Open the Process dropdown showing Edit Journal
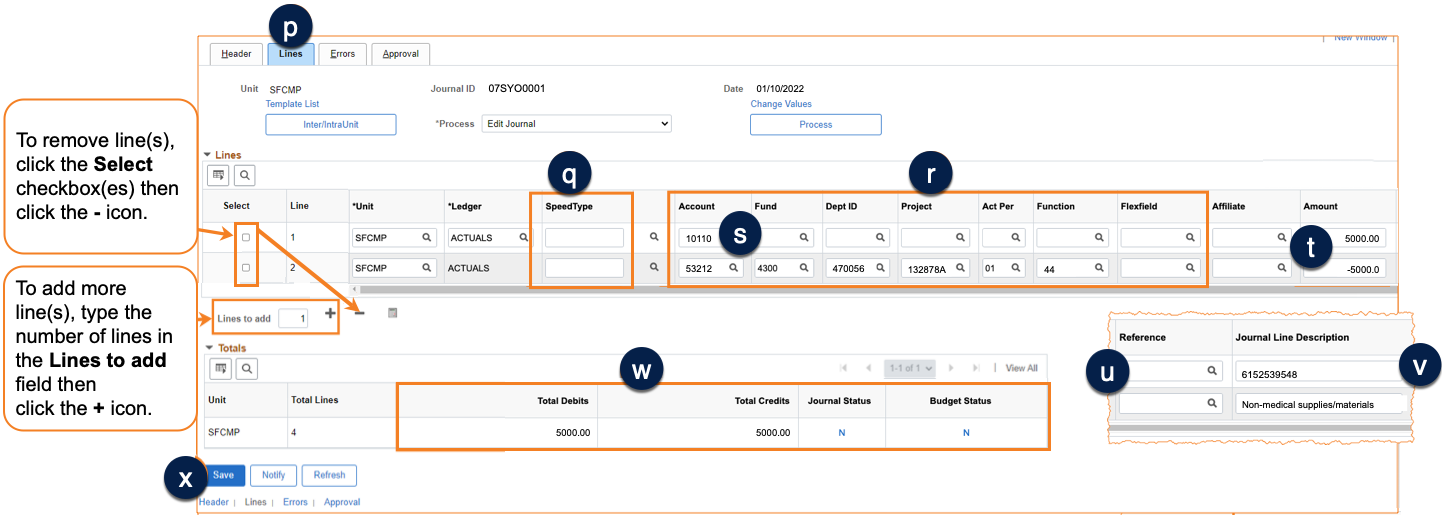The width and height of the screenshot is (1442, 515). 576,124
